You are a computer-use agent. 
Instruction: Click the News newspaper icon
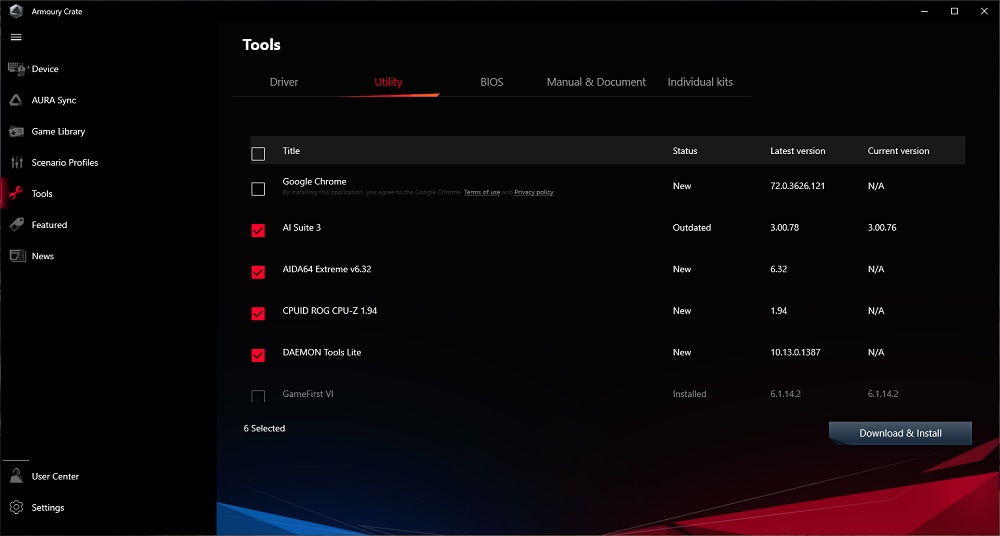pyautogui.click(x=17, y=256)
